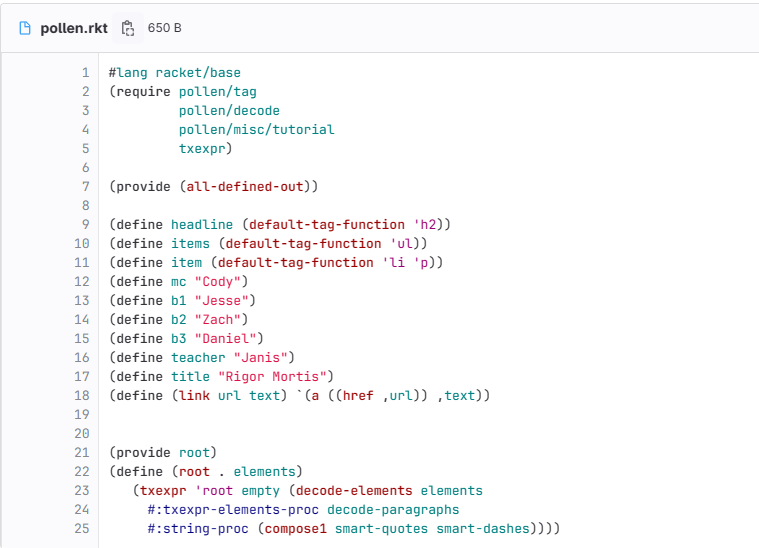Select line number 4

click(x=86, y=129)
